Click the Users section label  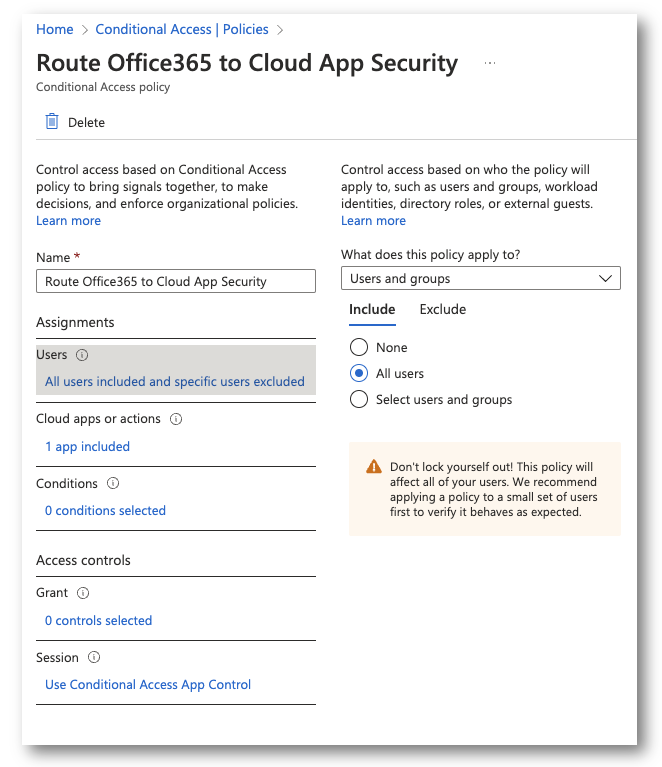tap(51, 355)
